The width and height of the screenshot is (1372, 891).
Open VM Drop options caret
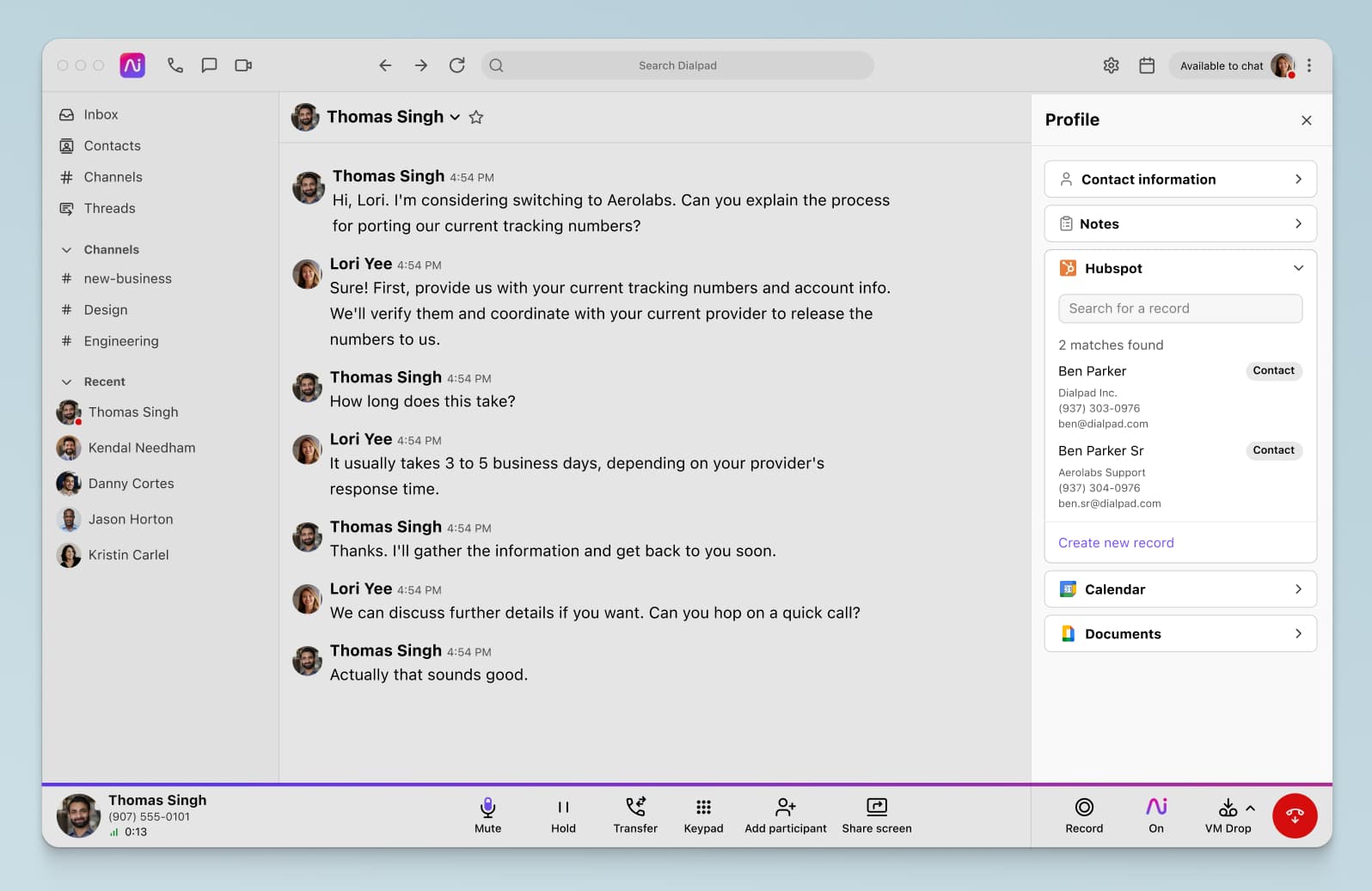coord(1250,808)
